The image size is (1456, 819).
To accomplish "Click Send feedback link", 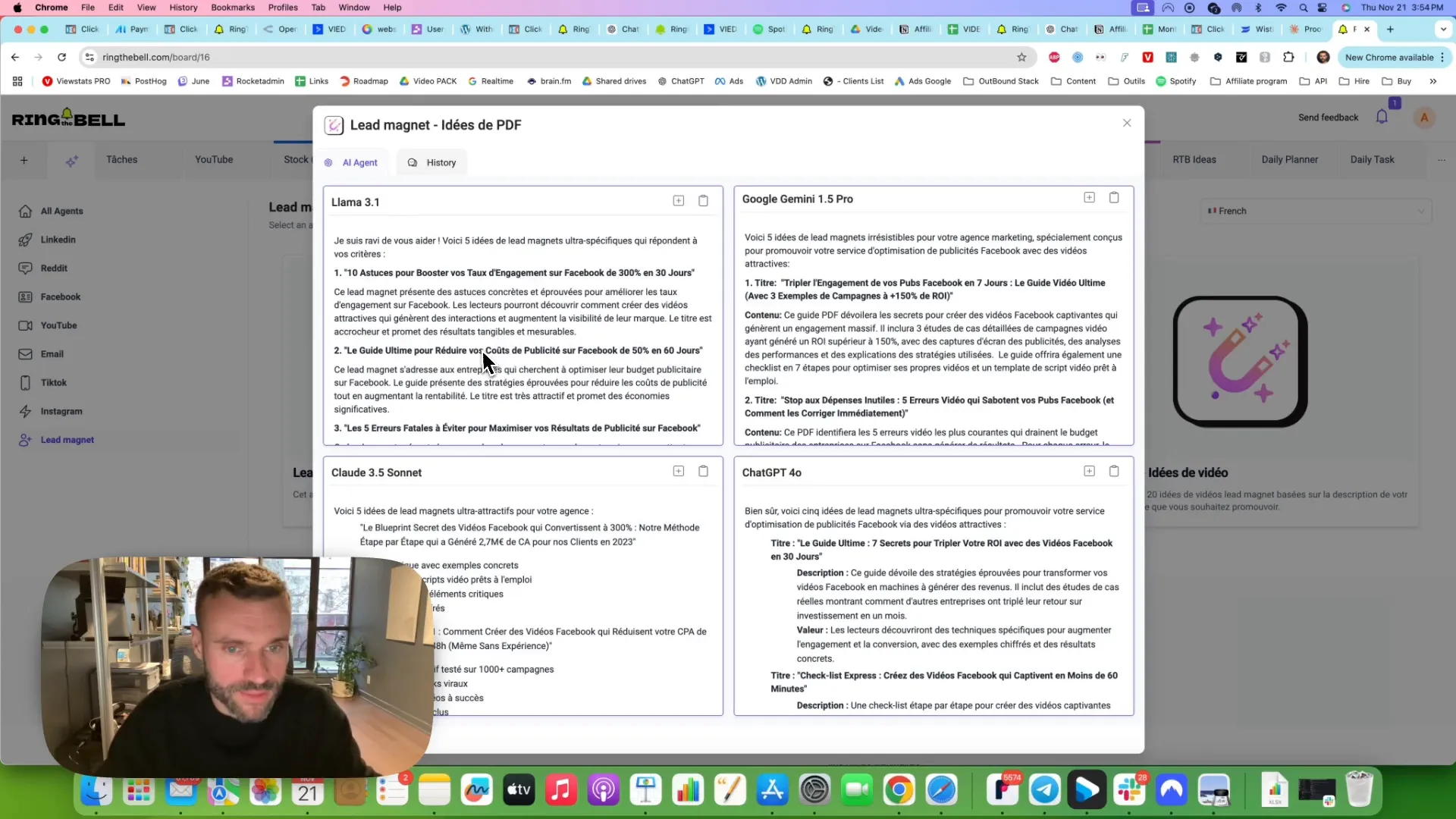I will 1328,118.
